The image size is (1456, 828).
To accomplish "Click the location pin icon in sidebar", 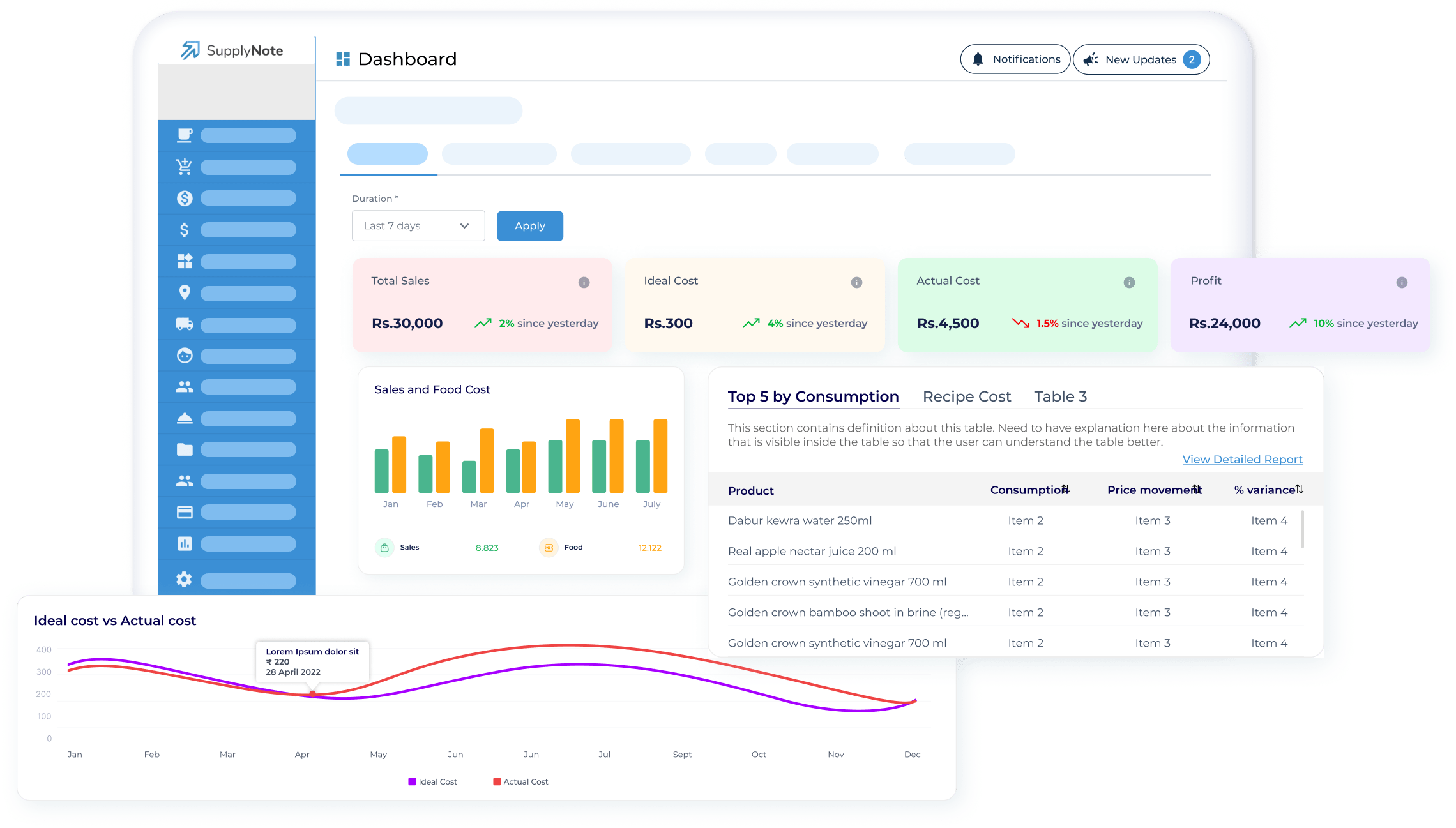I will pos(185,292).
